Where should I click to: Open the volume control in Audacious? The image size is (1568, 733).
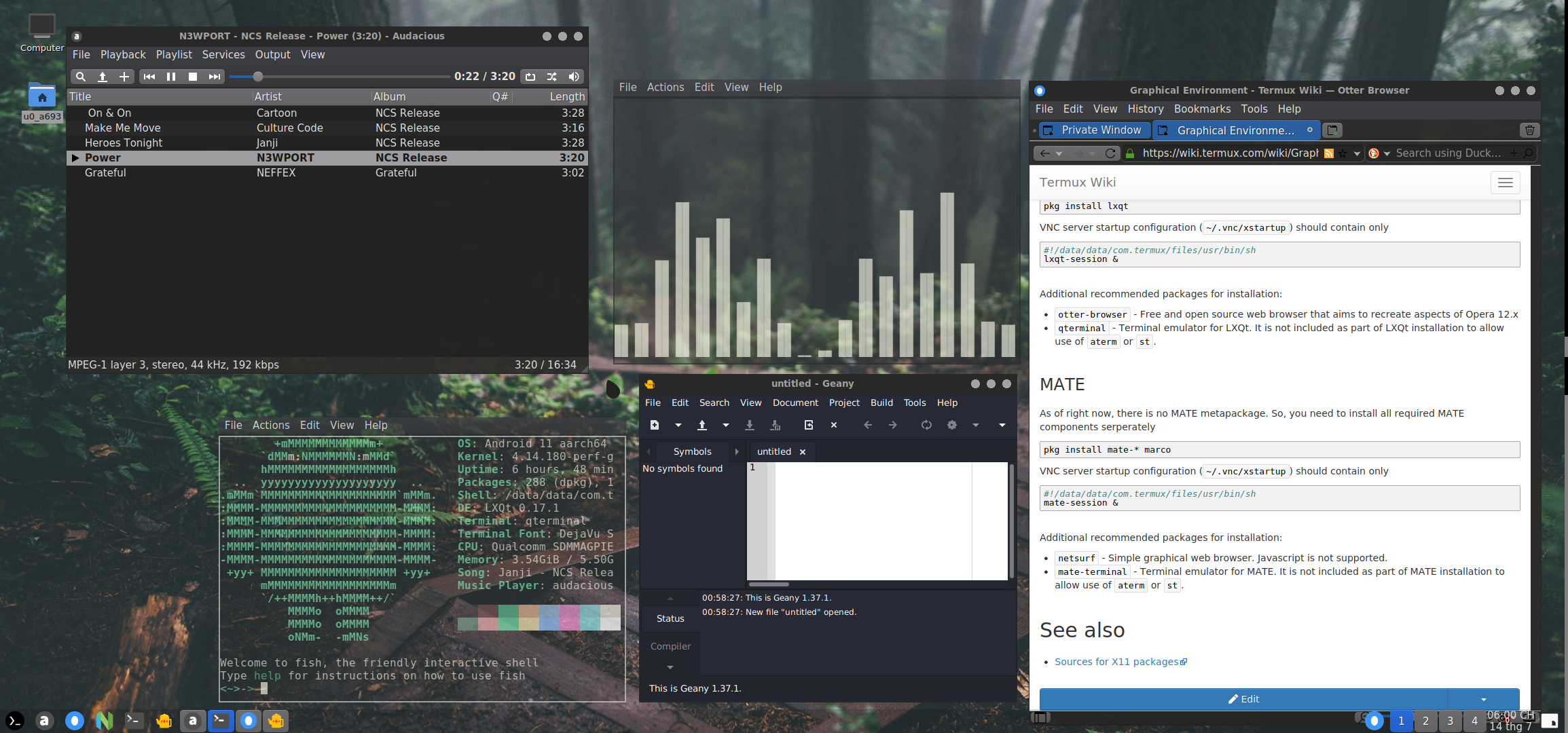pos(574,77)
